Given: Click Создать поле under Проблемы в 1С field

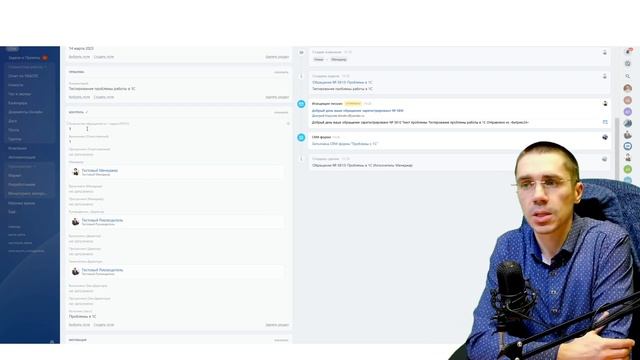Looking at the screenshot, I should pyautogui.click(x=104, y=325).
